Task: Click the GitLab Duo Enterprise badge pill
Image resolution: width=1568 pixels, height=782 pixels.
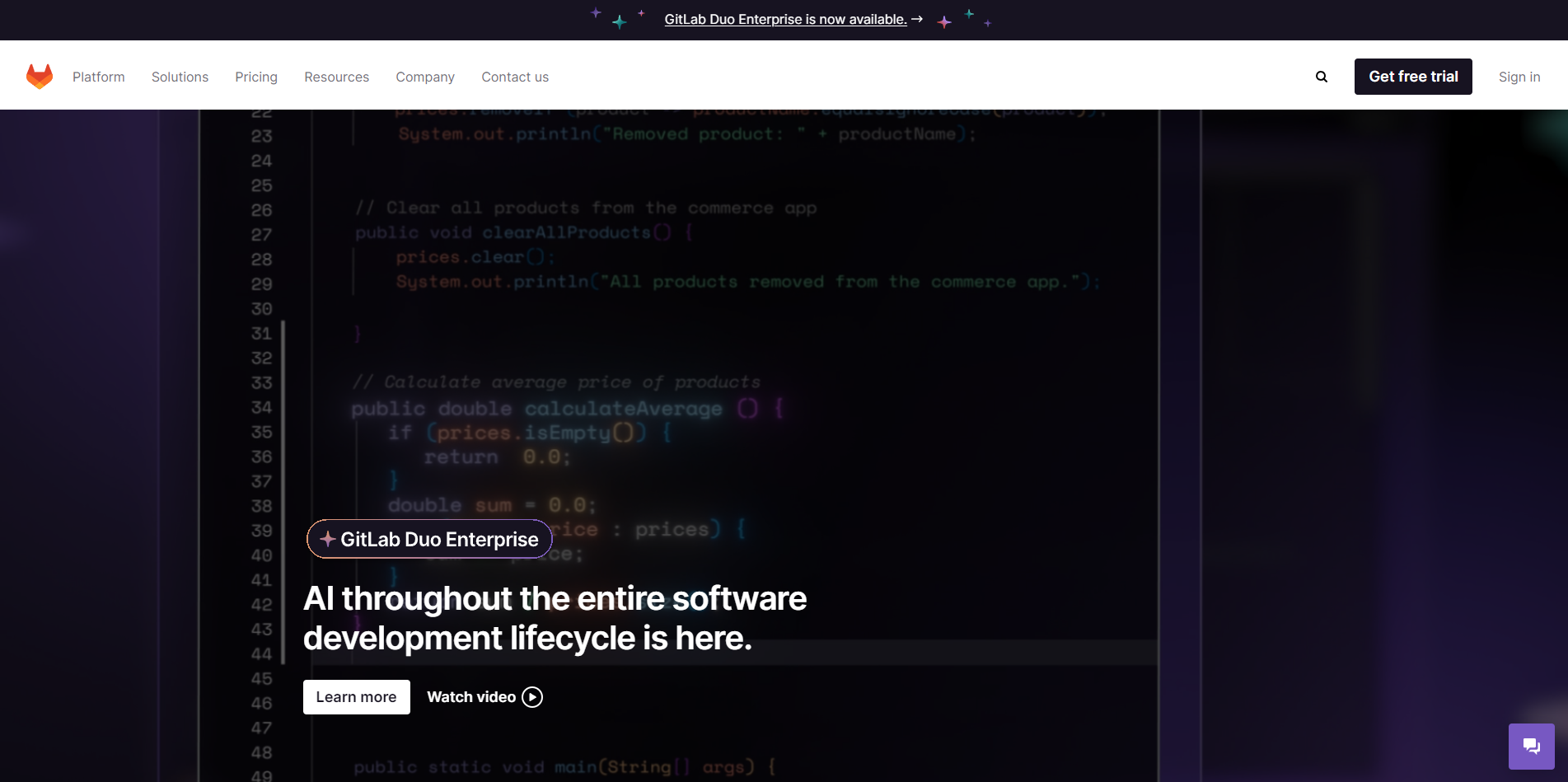Action: tap(428, 539)
